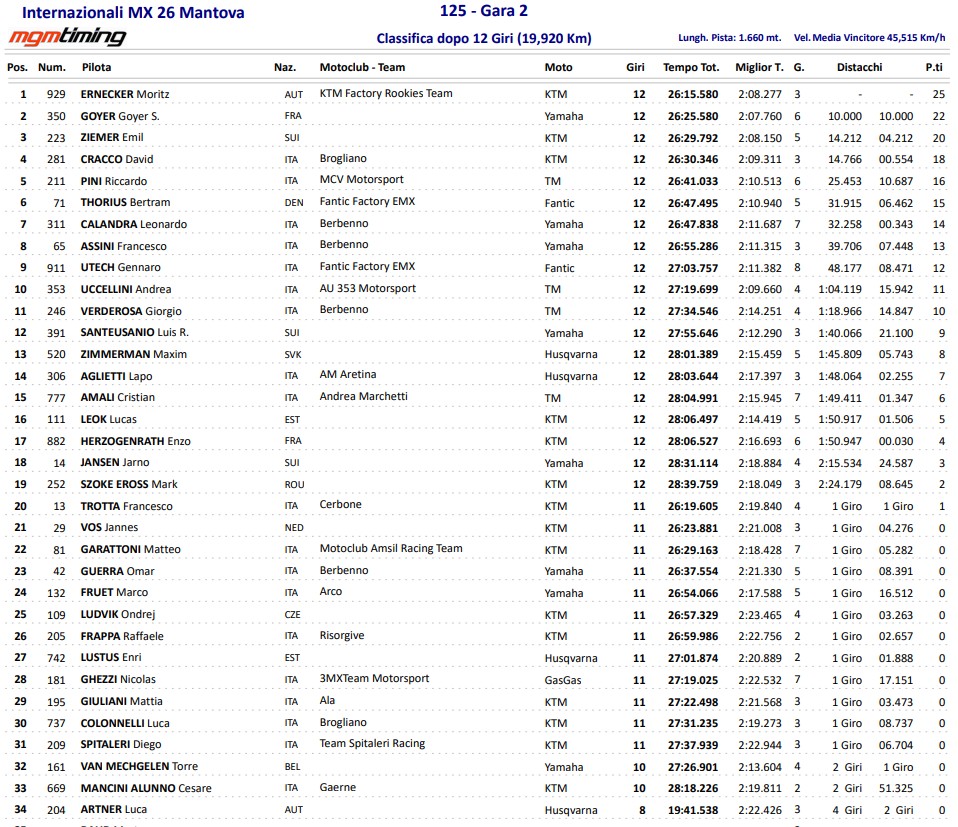This screenshot has width=958, height=827.
Task: Select KTM Factory Rookies Team entry
Action: pos(386,93)
